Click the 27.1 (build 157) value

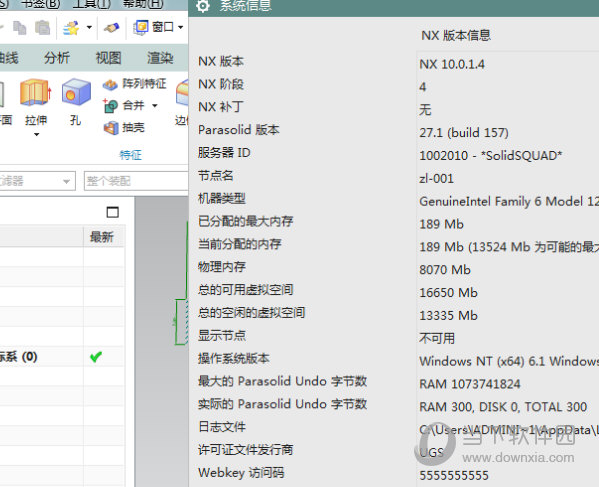464,133
